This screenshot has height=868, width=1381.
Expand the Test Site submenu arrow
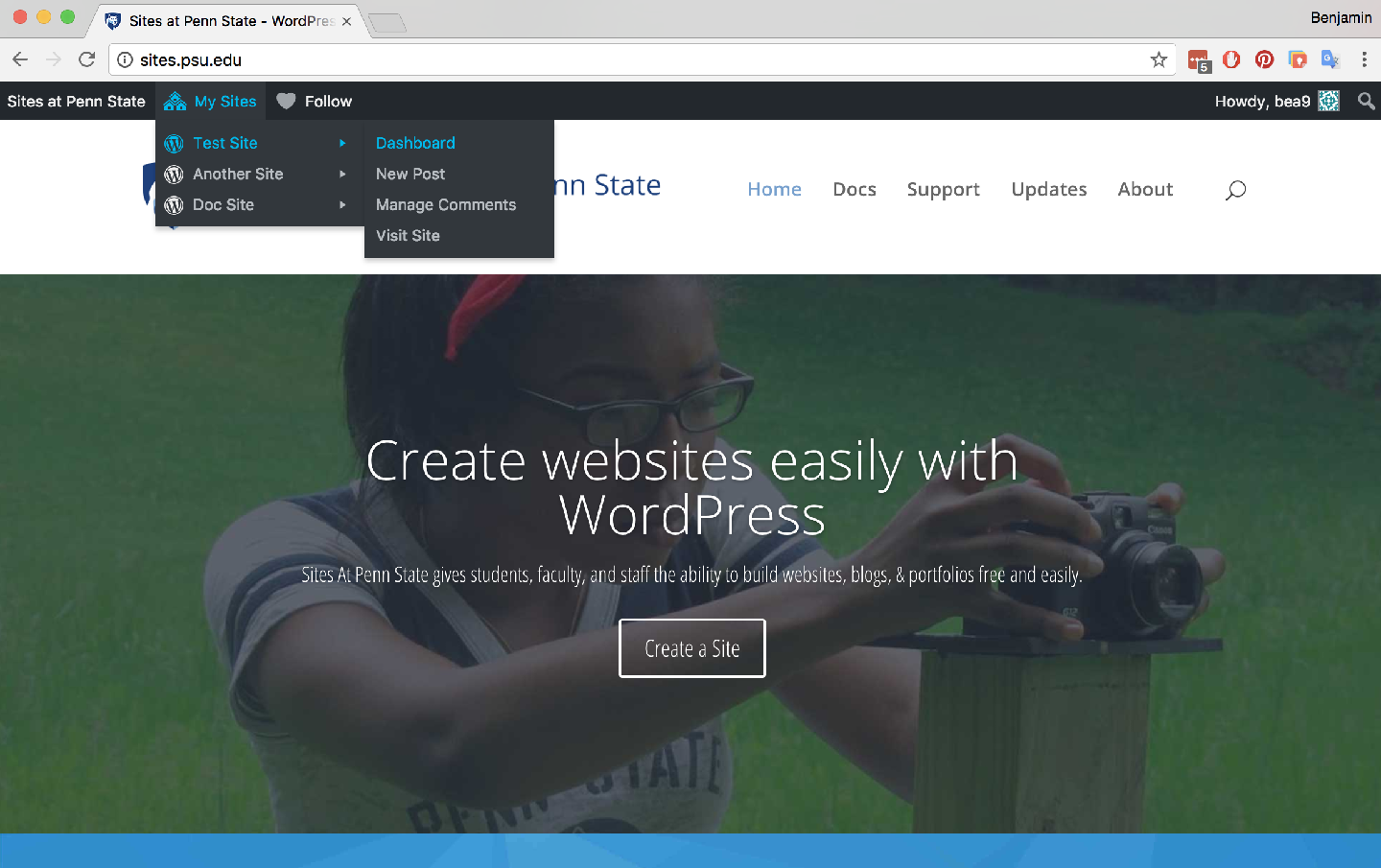pyautogui.click(x=342, y=143)
